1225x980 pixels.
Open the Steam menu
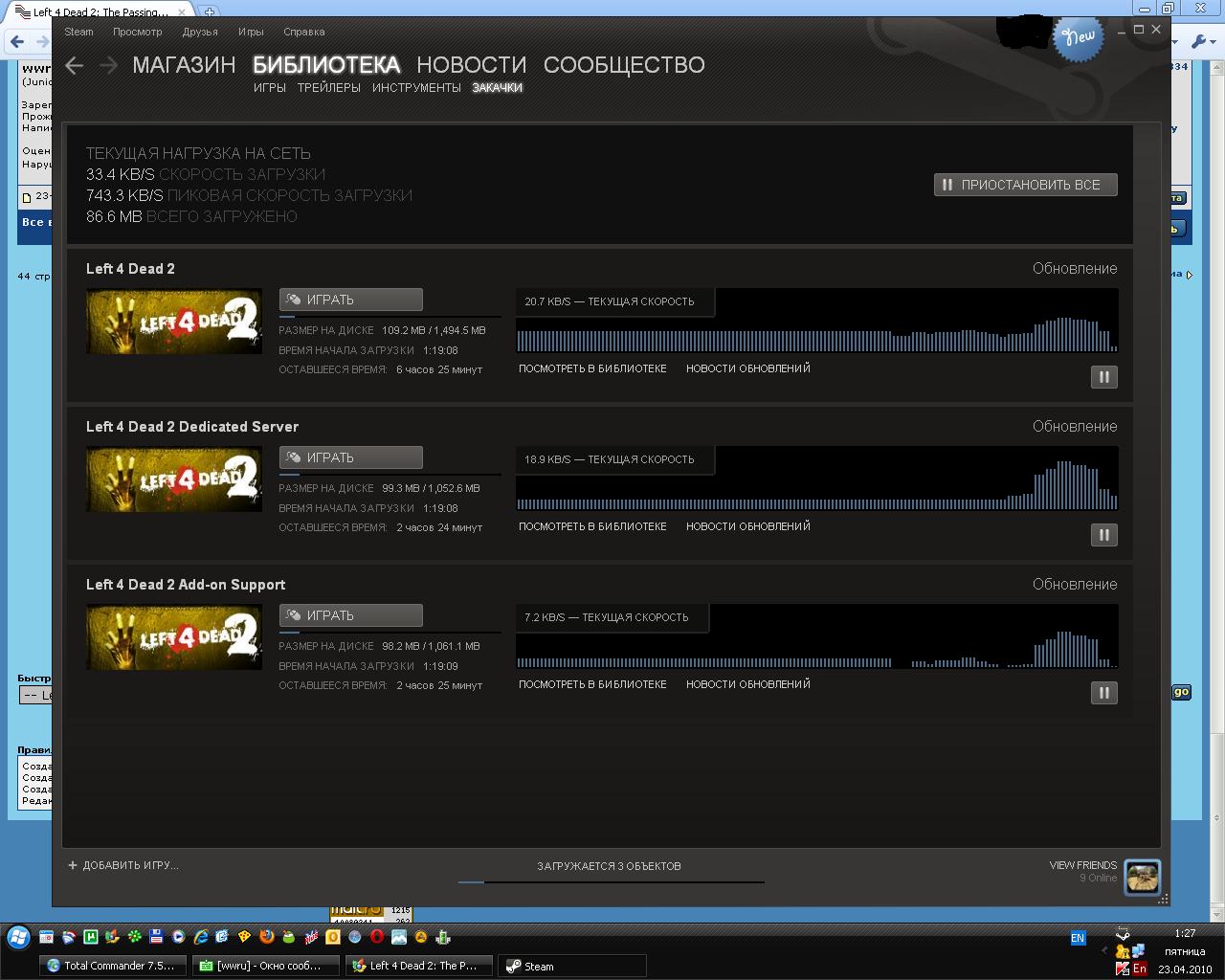78,32
